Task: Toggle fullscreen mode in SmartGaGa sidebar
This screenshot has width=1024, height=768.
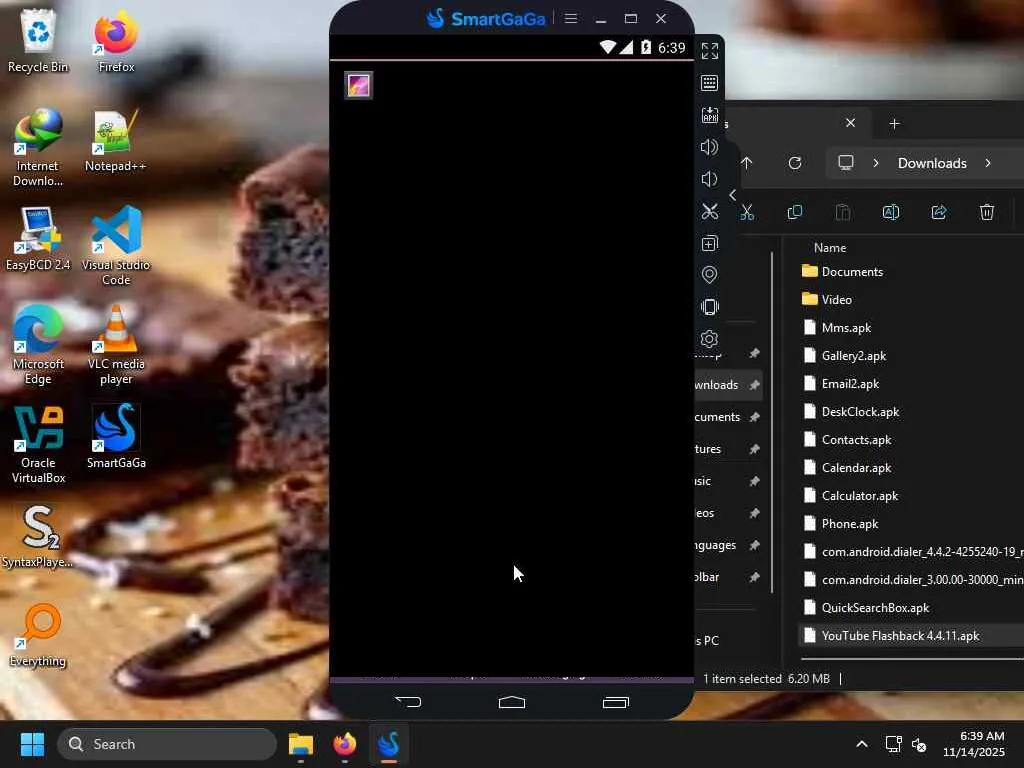Action: pyautogui.click(x=710, y=51)
